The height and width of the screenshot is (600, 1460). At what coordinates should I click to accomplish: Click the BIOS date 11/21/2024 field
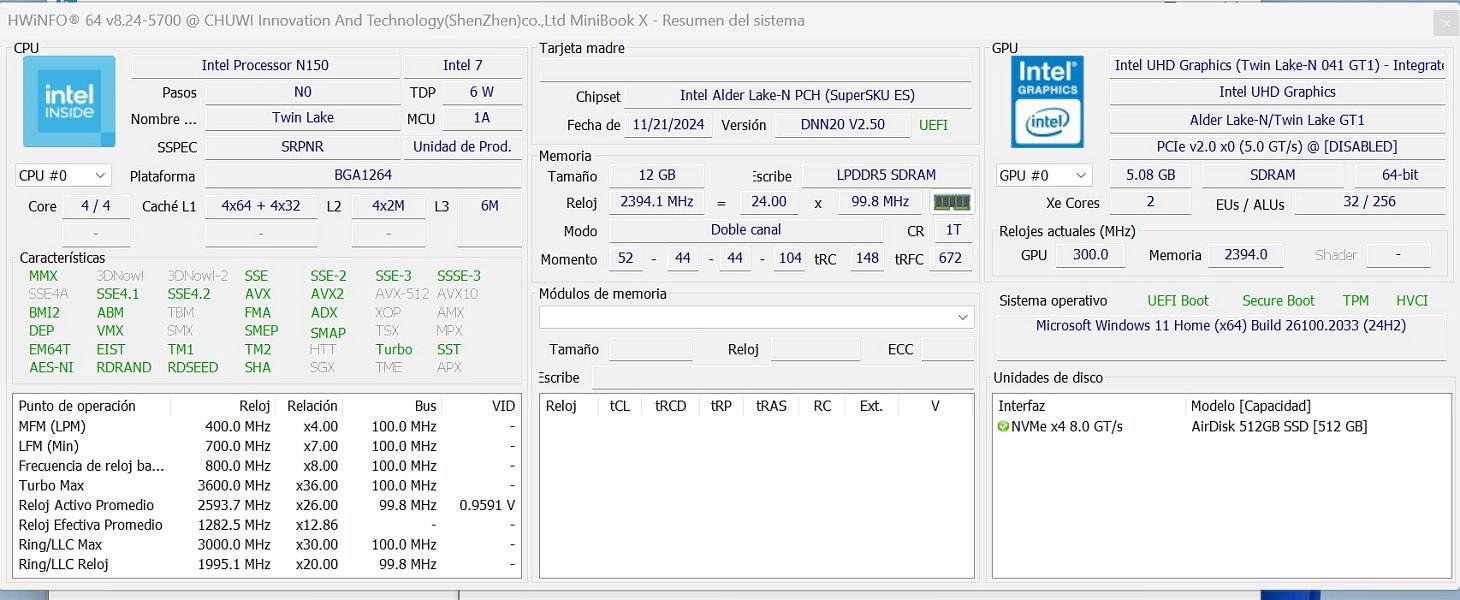[669, 125]
